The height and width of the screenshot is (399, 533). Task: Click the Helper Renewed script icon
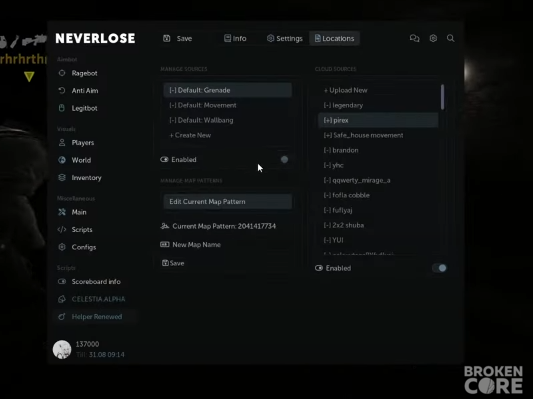[x=62, y=317]
